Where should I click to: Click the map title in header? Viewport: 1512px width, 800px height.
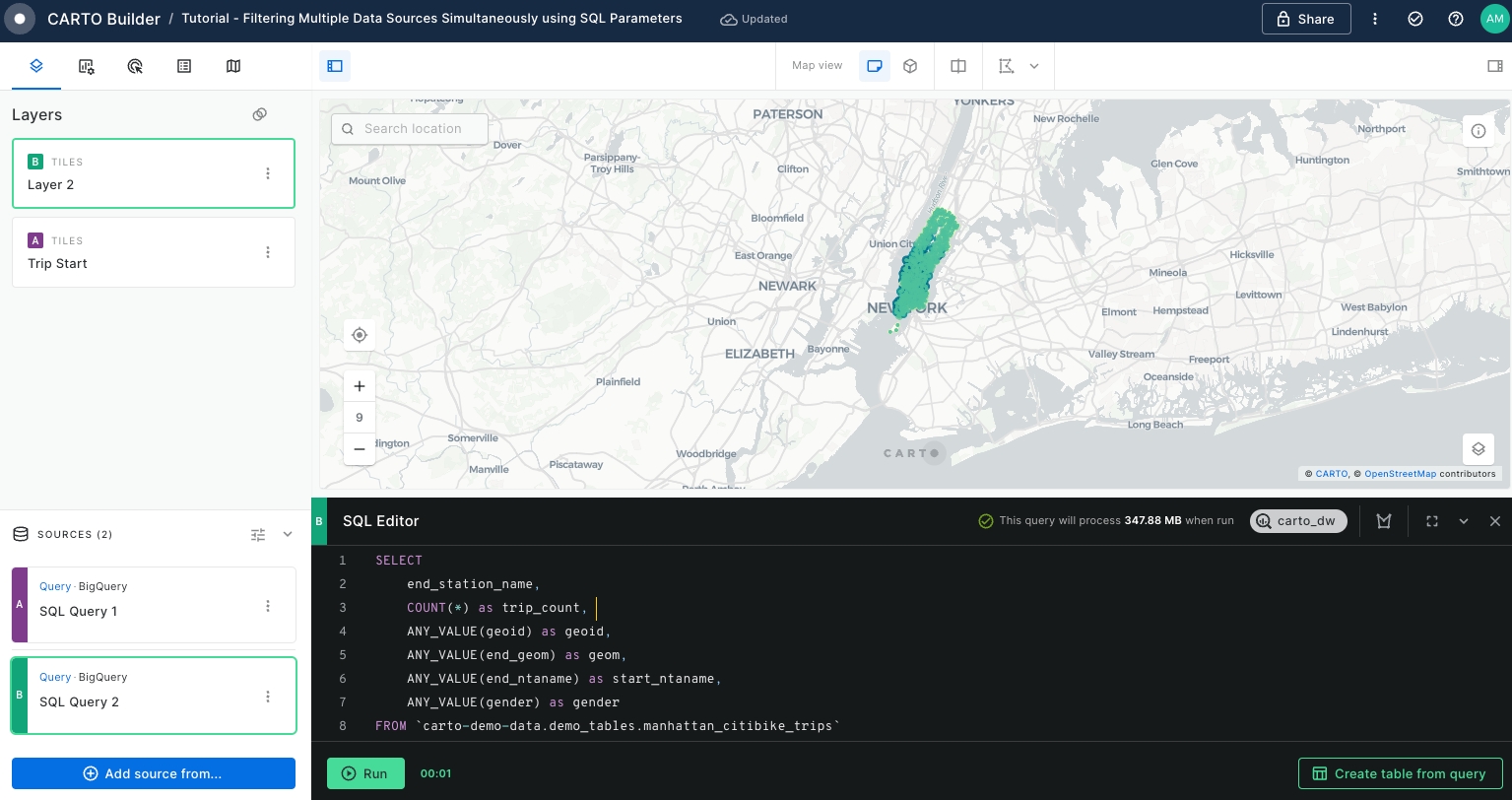[x=431, y=19]
